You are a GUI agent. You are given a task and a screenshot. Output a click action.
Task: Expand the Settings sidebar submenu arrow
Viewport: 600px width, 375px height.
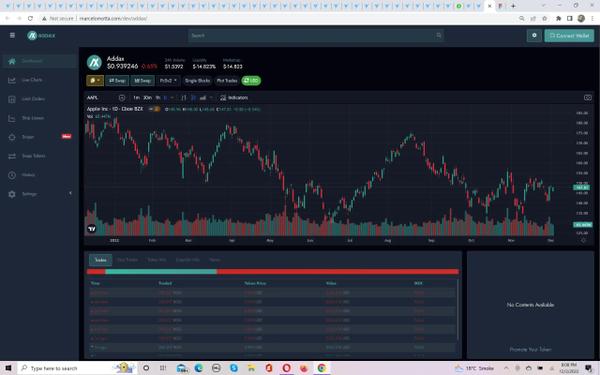[70, 194]
